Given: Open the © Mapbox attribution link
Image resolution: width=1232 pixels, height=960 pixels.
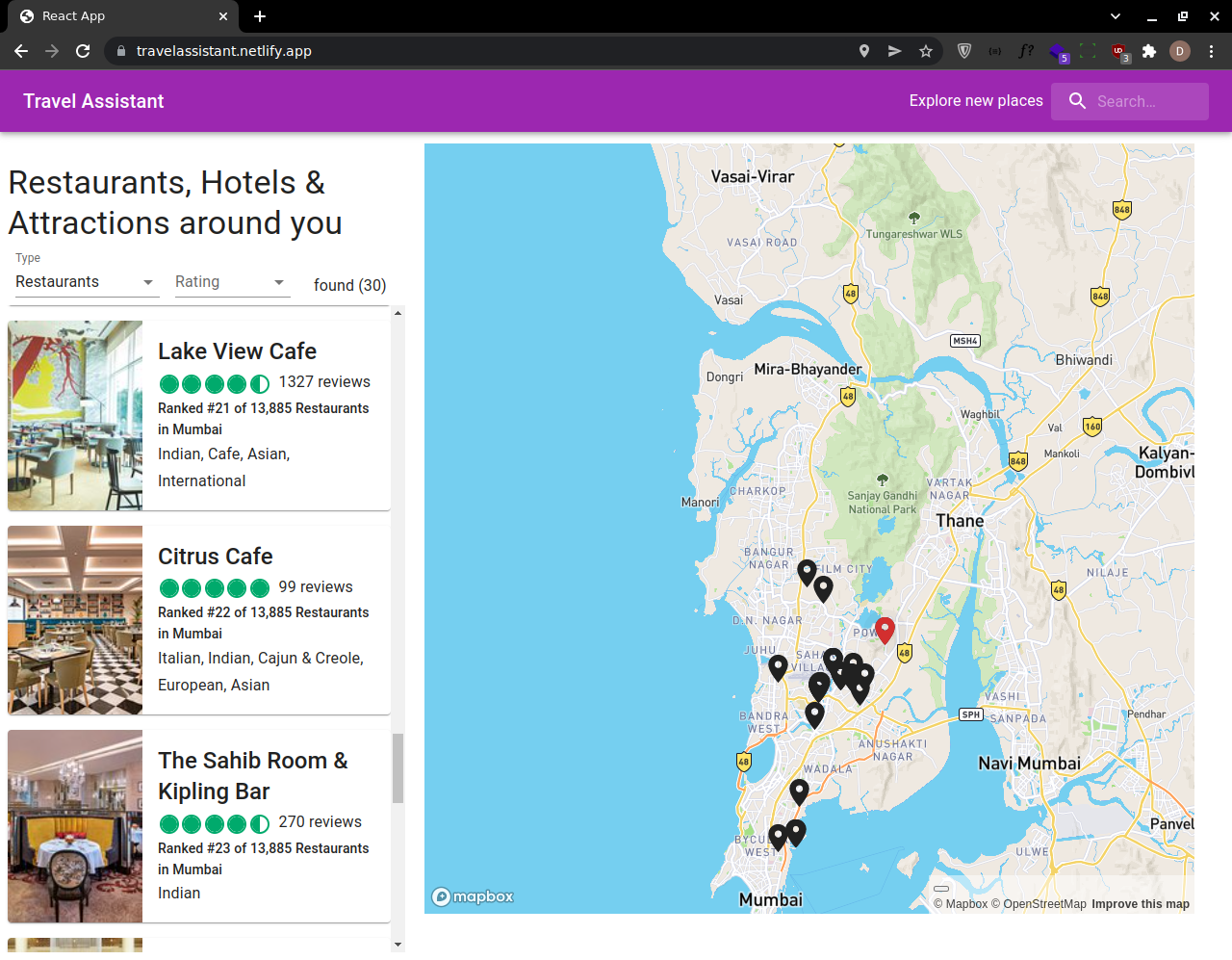Looking at the screenshot, I should click(961, 904).
